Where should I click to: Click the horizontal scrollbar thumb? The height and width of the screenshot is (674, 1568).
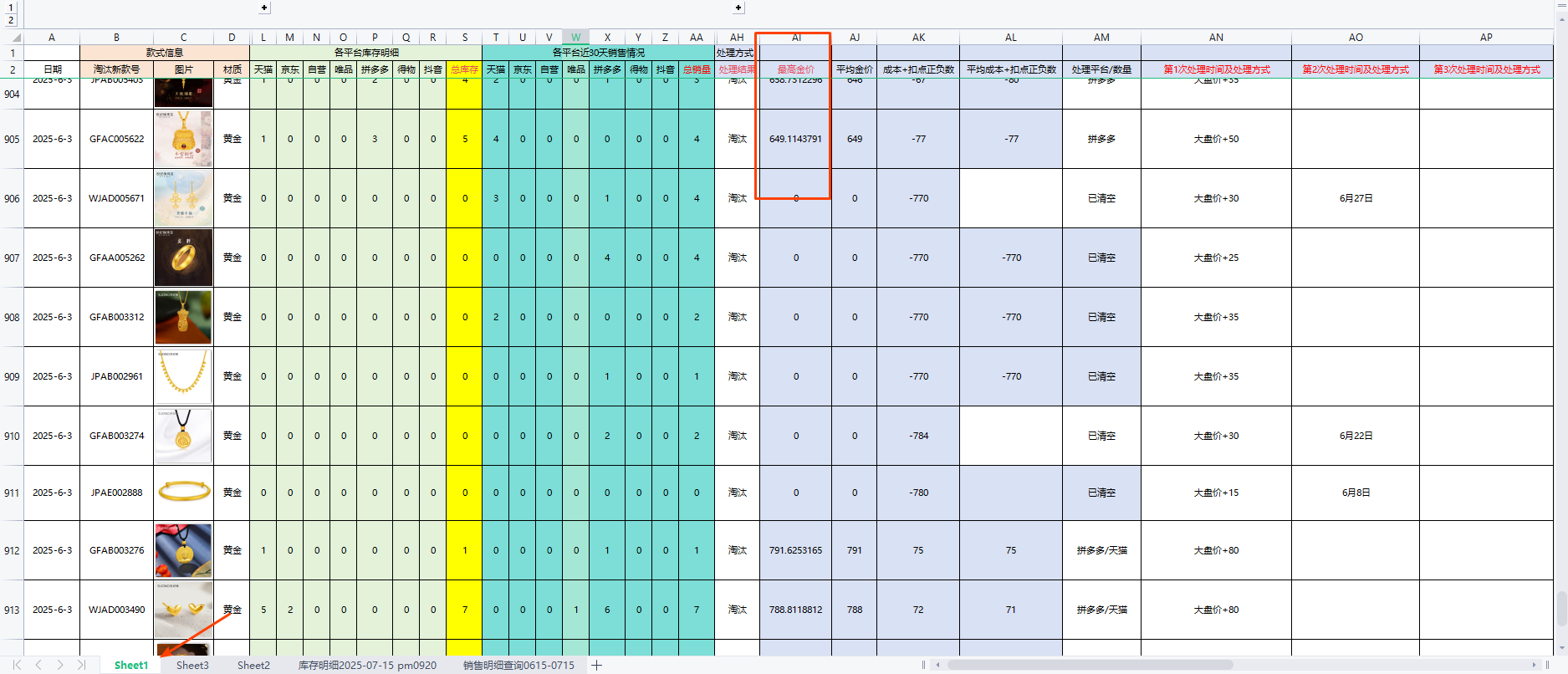[x=1087, y=665]
